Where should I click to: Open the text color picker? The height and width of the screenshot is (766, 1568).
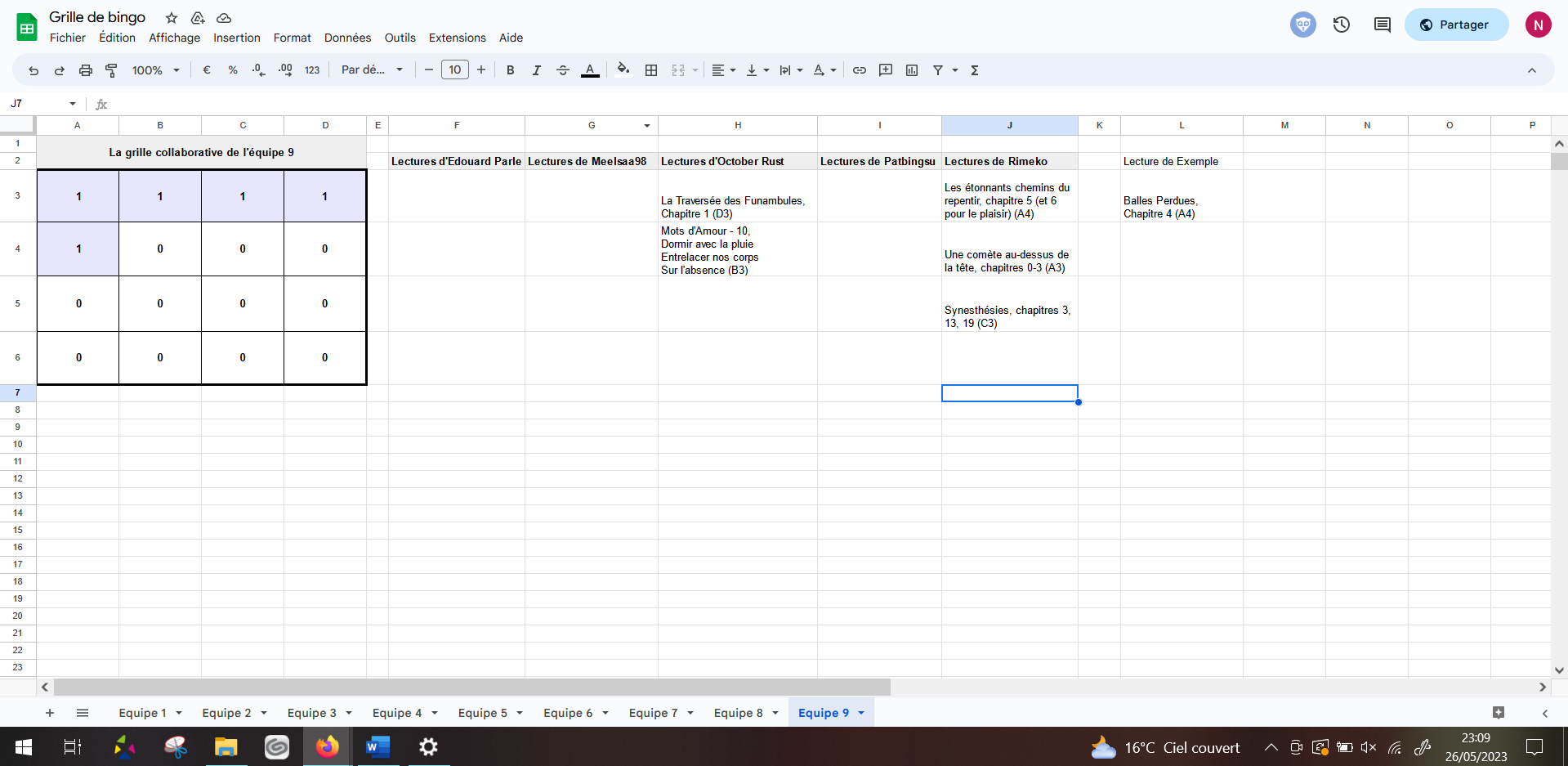pyautogui.click(x=590, y=70)
